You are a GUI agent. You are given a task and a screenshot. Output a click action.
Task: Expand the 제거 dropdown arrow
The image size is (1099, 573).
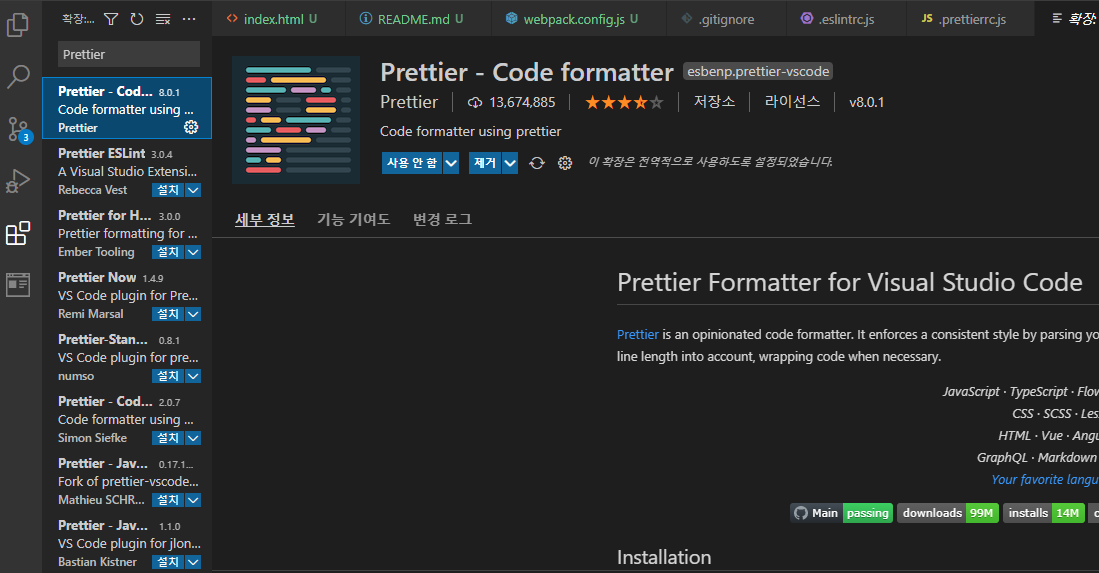pos(510,163)
